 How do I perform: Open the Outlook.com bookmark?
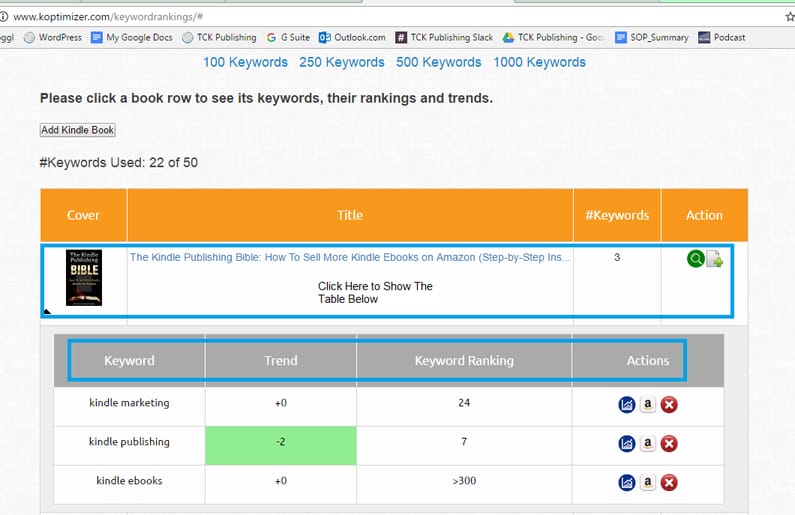pyautogui.click(x=352, y=38)
